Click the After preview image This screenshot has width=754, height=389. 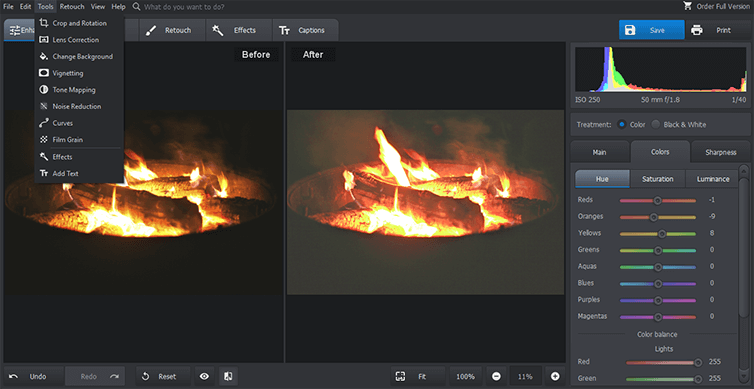tap(426, 202)
